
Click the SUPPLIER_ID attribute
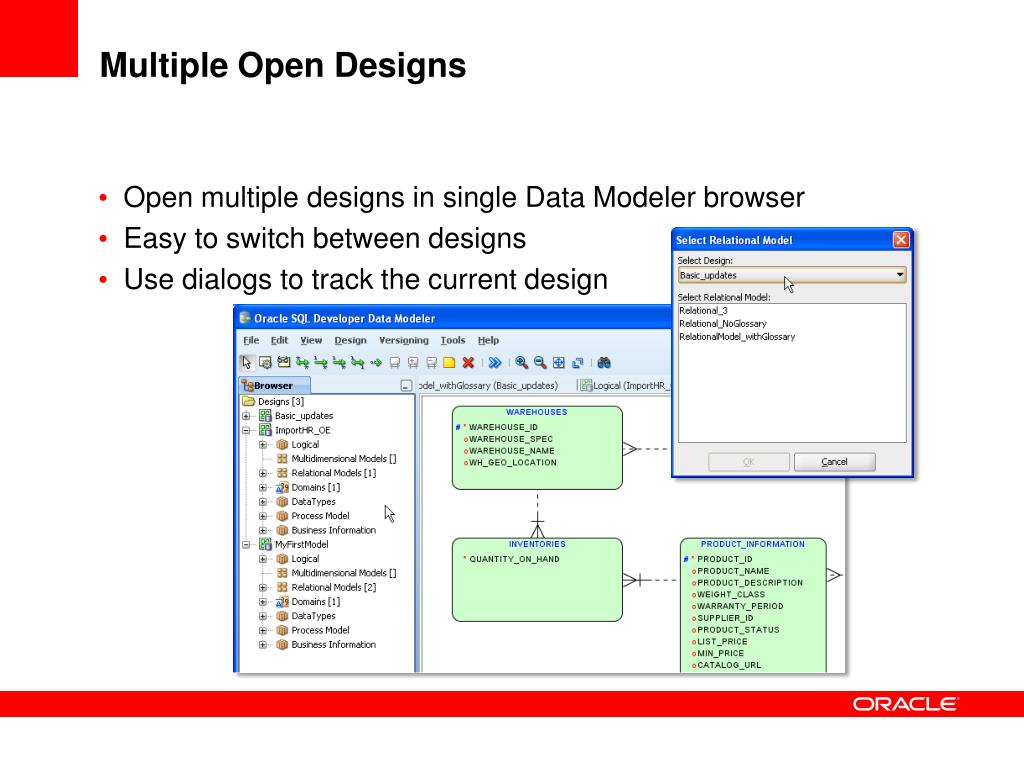(725, 618)
